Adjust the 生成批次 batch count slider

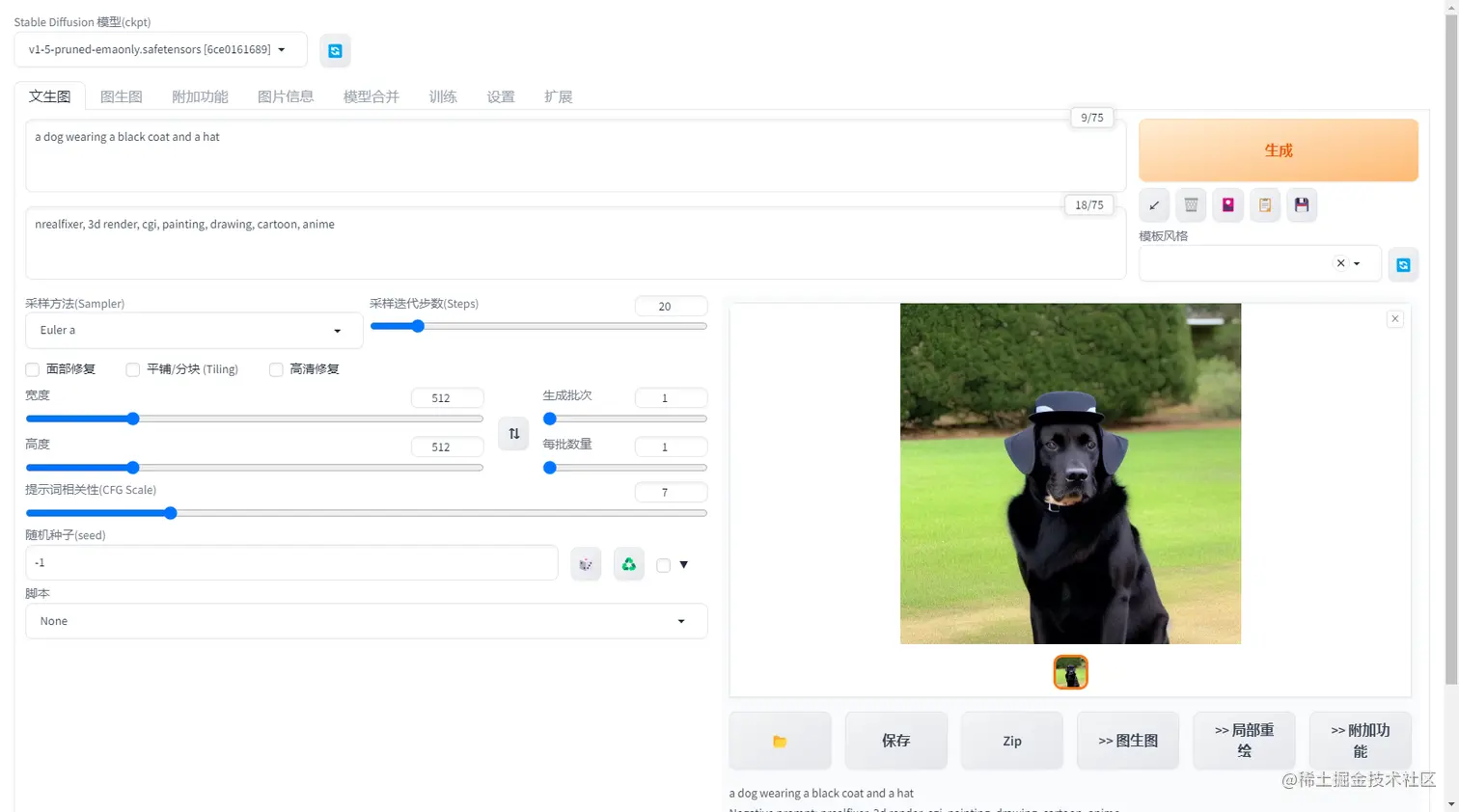click(625, 419)
